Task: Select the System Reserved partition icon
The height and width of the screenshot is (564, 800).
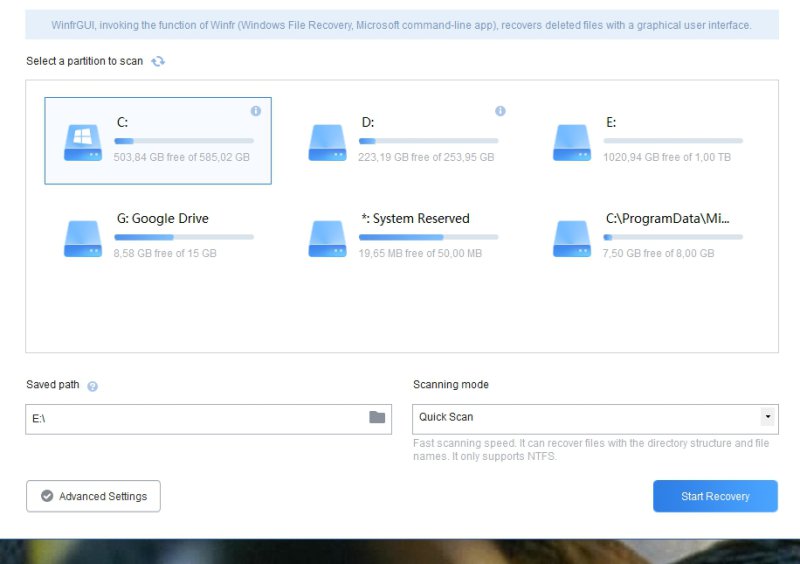Action: (x=327, y=239)
